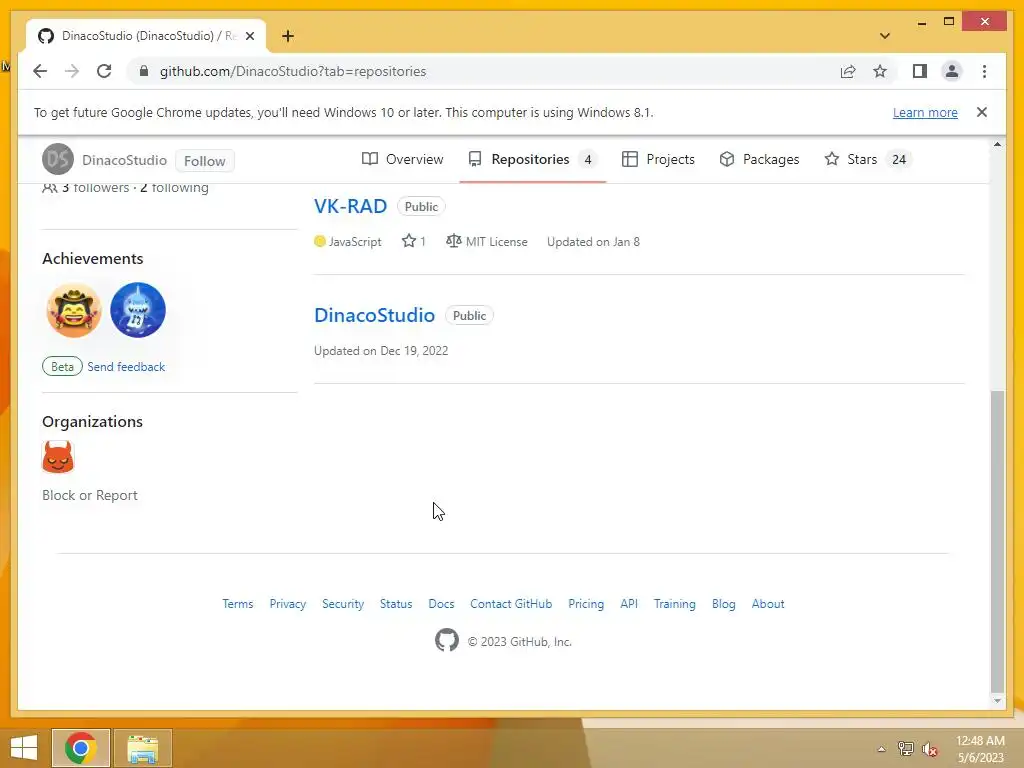Select the Repositories tab
Image resolution: width=1024 pixels, height=768 pixels.
[x=532, y=159]
